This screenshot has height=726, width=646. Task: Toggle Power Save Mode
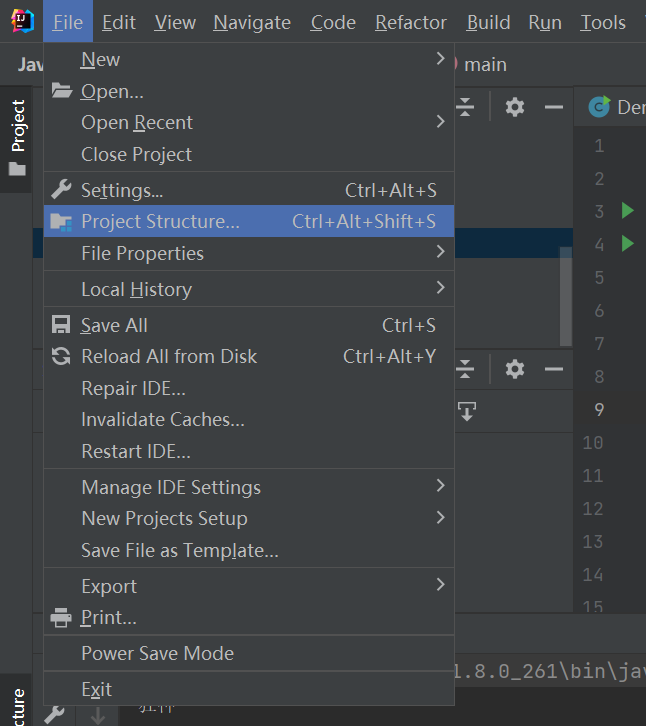coord(157,653)
